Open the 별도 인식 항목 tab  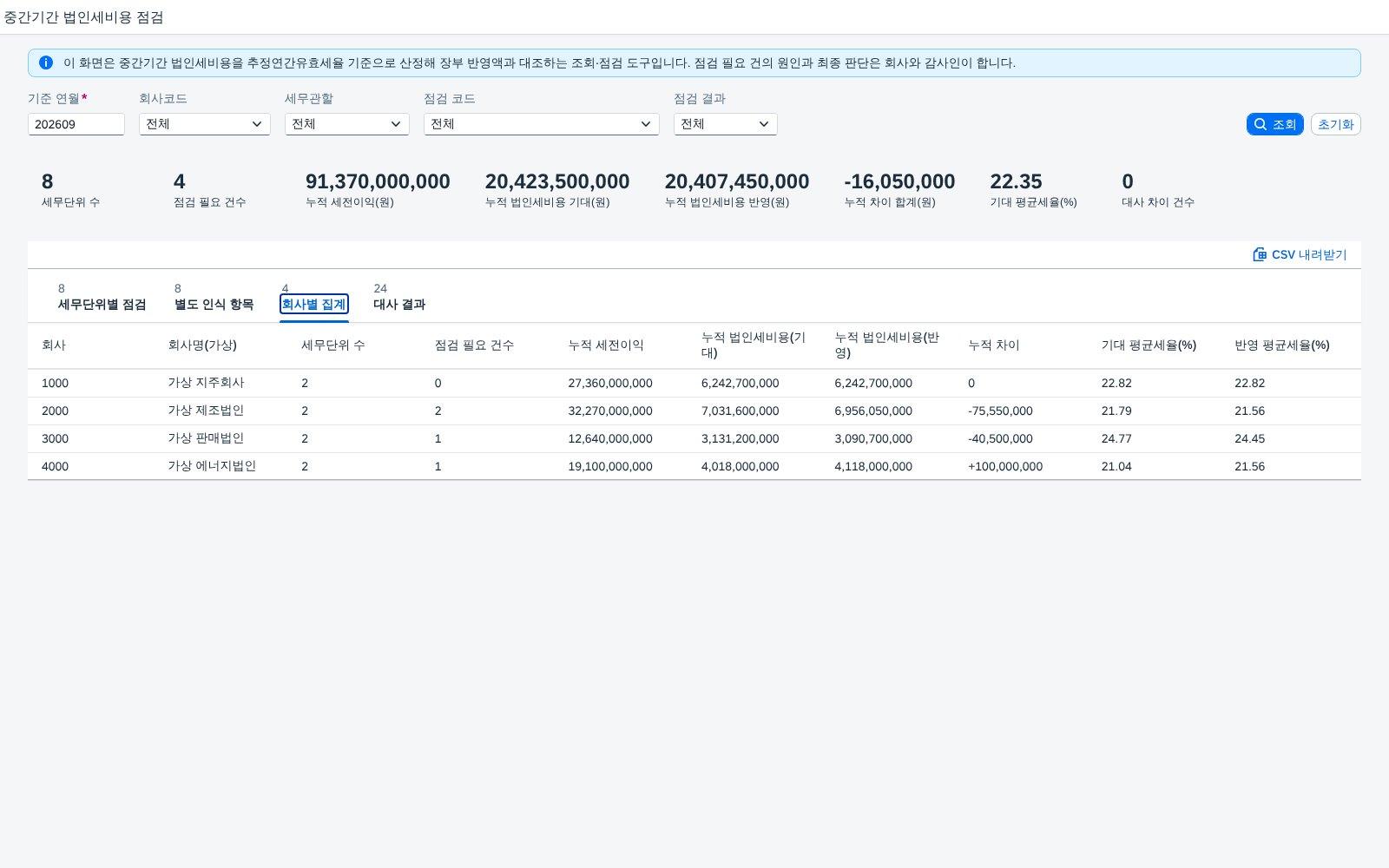[214, 298]
